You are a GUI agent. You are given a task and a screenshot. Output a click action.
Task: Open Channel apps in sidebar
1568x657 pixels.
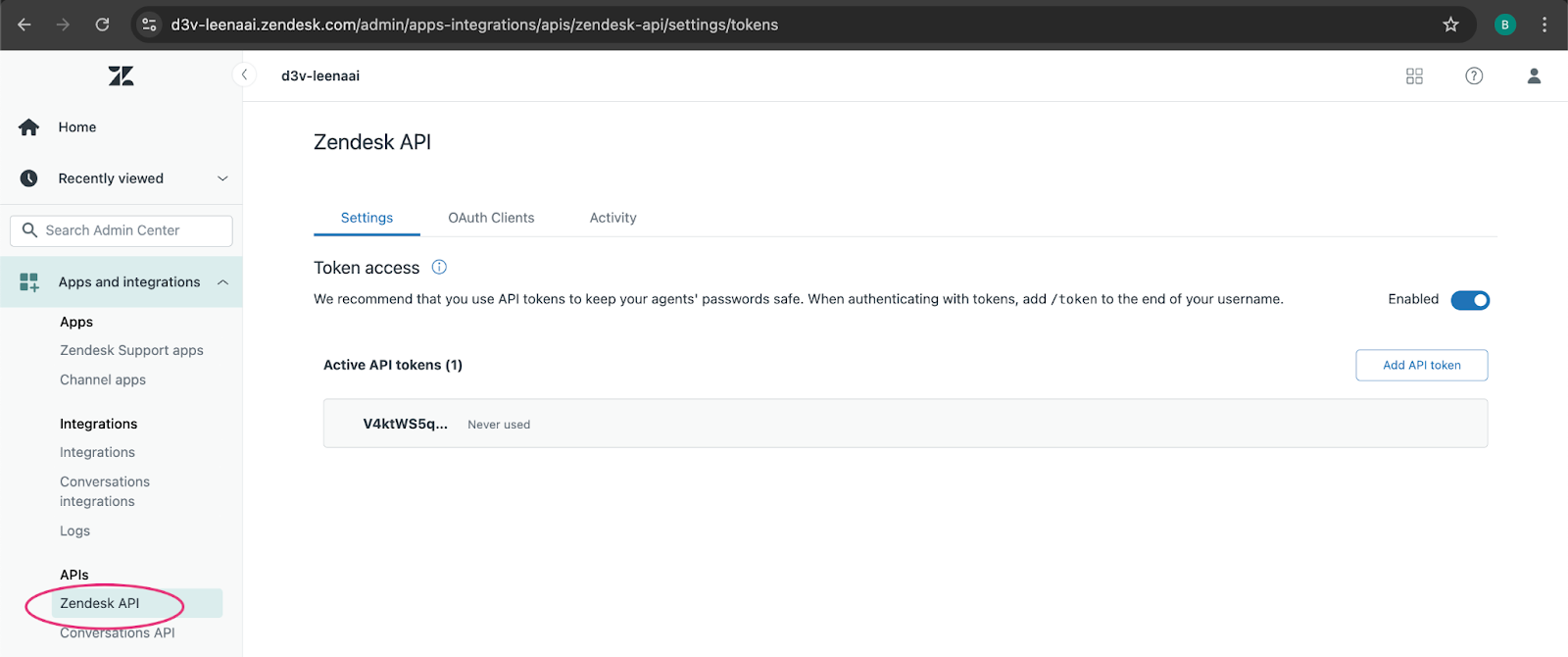103,379
